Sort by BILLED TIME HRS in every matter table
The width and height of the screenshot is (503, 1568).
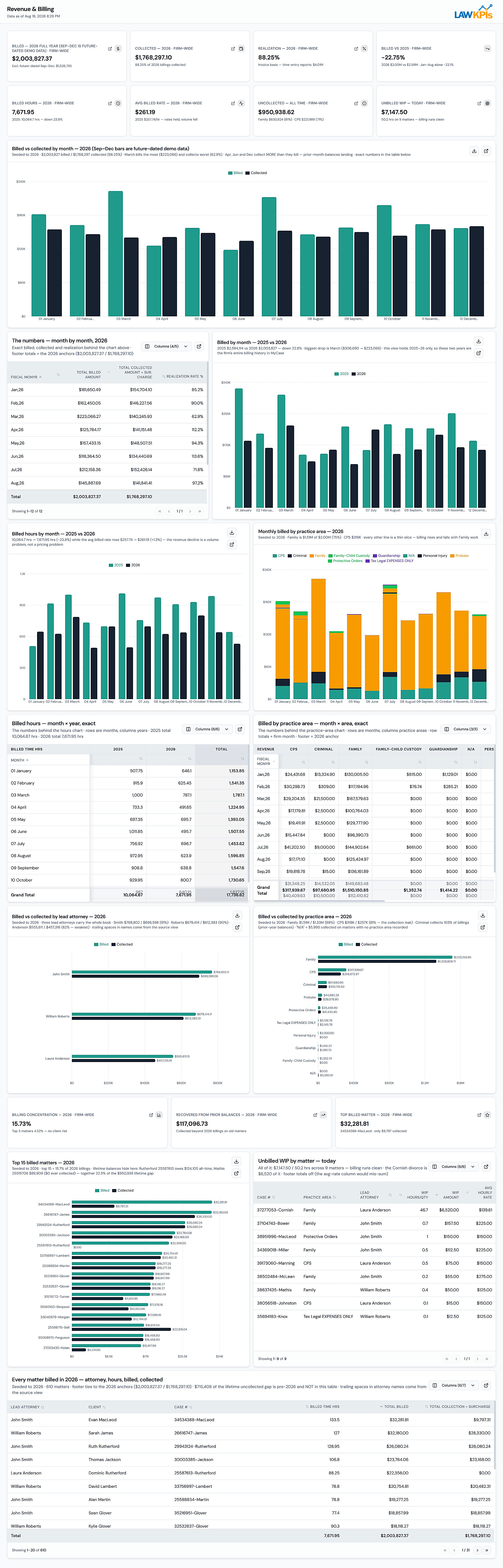point(323,1407)
